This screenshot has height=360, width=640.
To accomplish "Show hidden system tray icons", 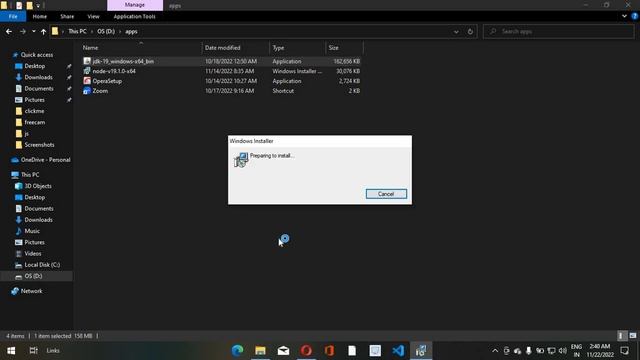I will [x=495, y=351].
